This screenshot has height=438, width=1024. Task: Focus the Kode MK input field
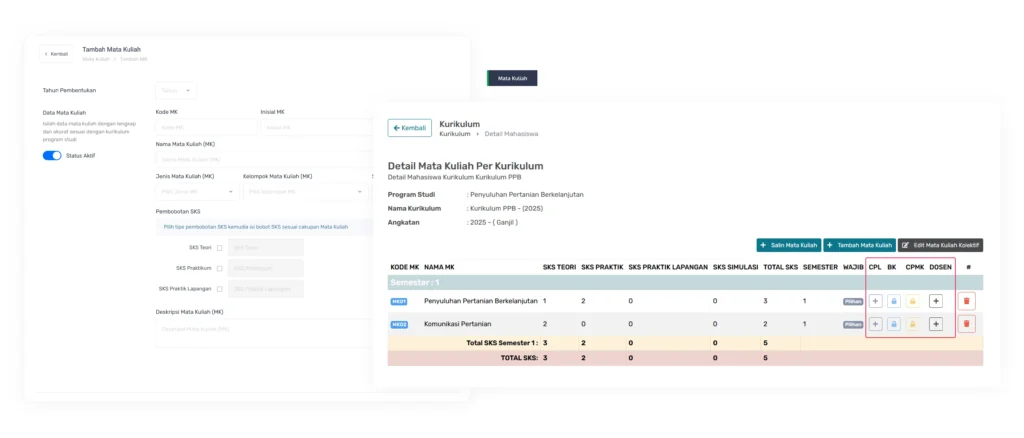tap(206, 127)
